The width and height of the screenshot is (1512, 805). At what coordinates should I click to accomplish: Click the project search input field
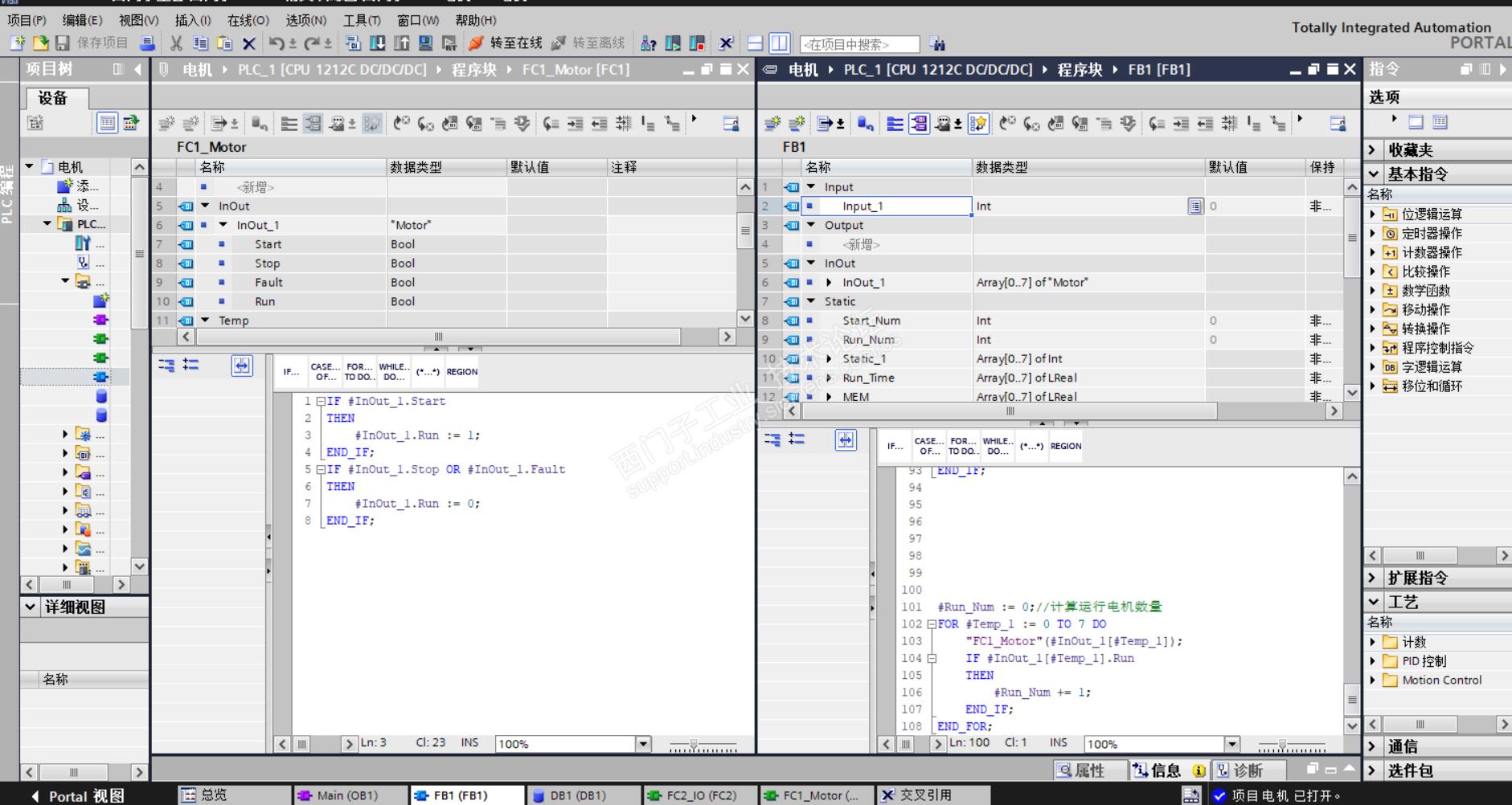pos(858,44)
